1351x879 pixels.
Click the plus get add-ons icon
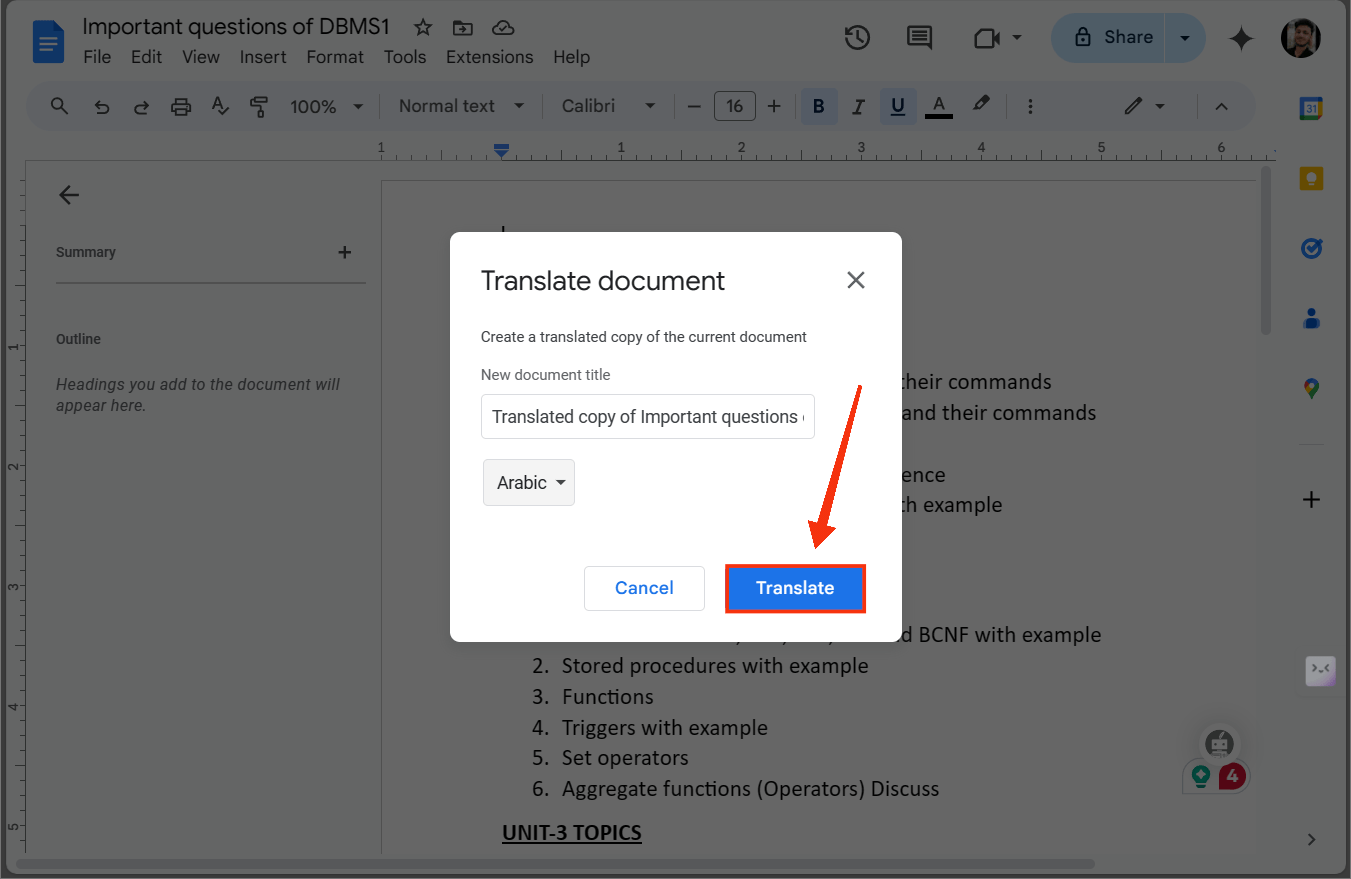pyautogui.click(x=1311, y=500)
